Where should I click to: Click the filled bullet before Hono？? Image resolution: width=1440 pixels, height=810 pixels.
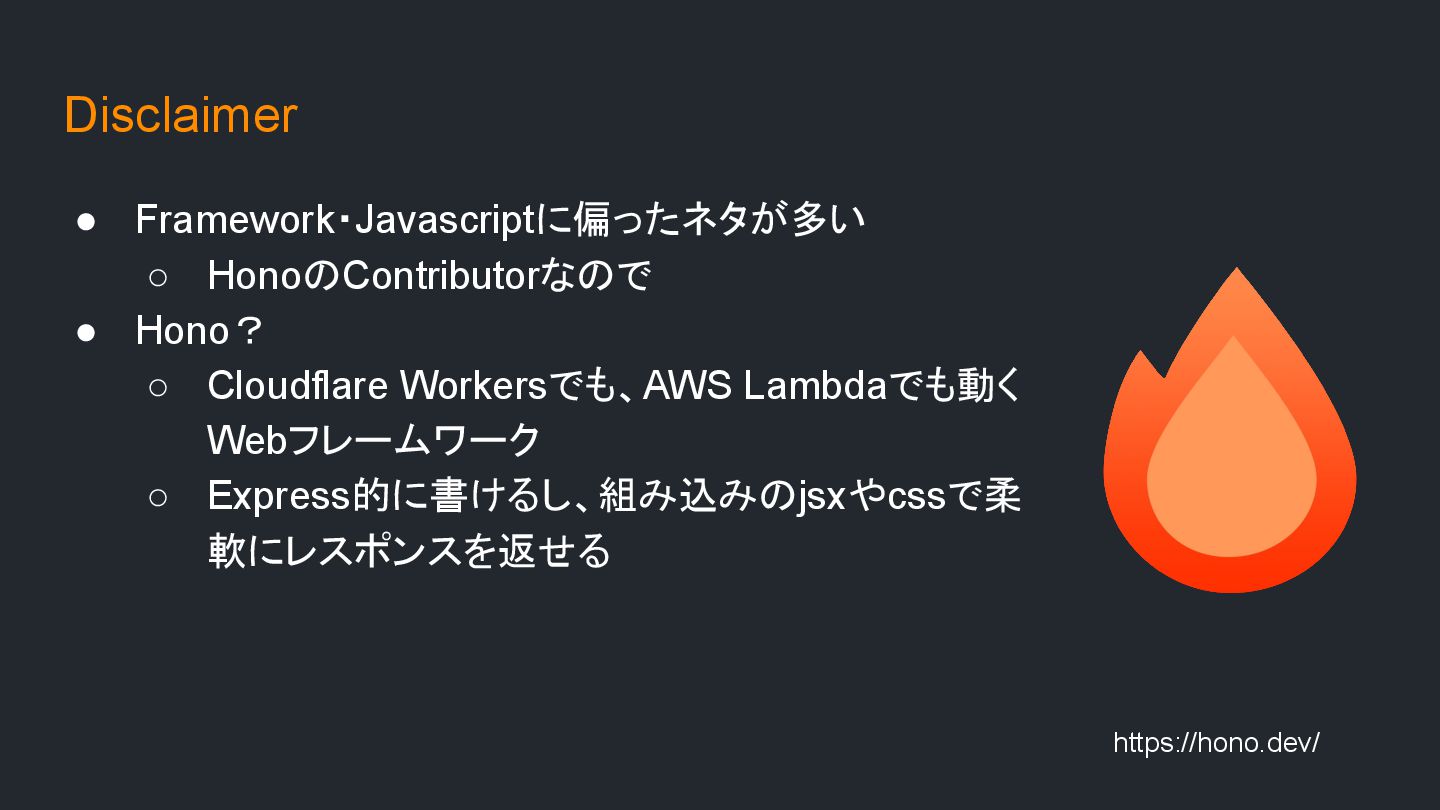pos(86,333)
